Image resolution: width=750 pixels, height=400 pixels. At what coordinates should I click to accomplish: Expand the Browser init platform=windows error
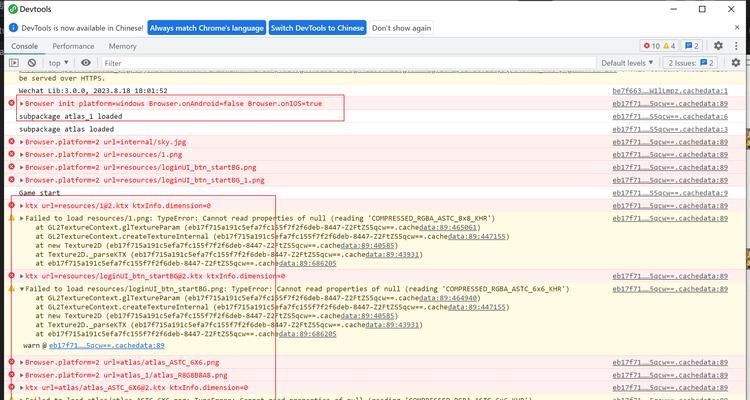coord(22,103)
